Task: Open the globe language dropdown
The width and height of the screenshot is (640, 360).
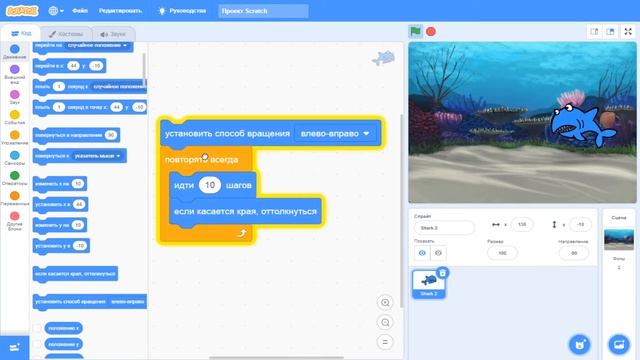Action: pos(56,11)
